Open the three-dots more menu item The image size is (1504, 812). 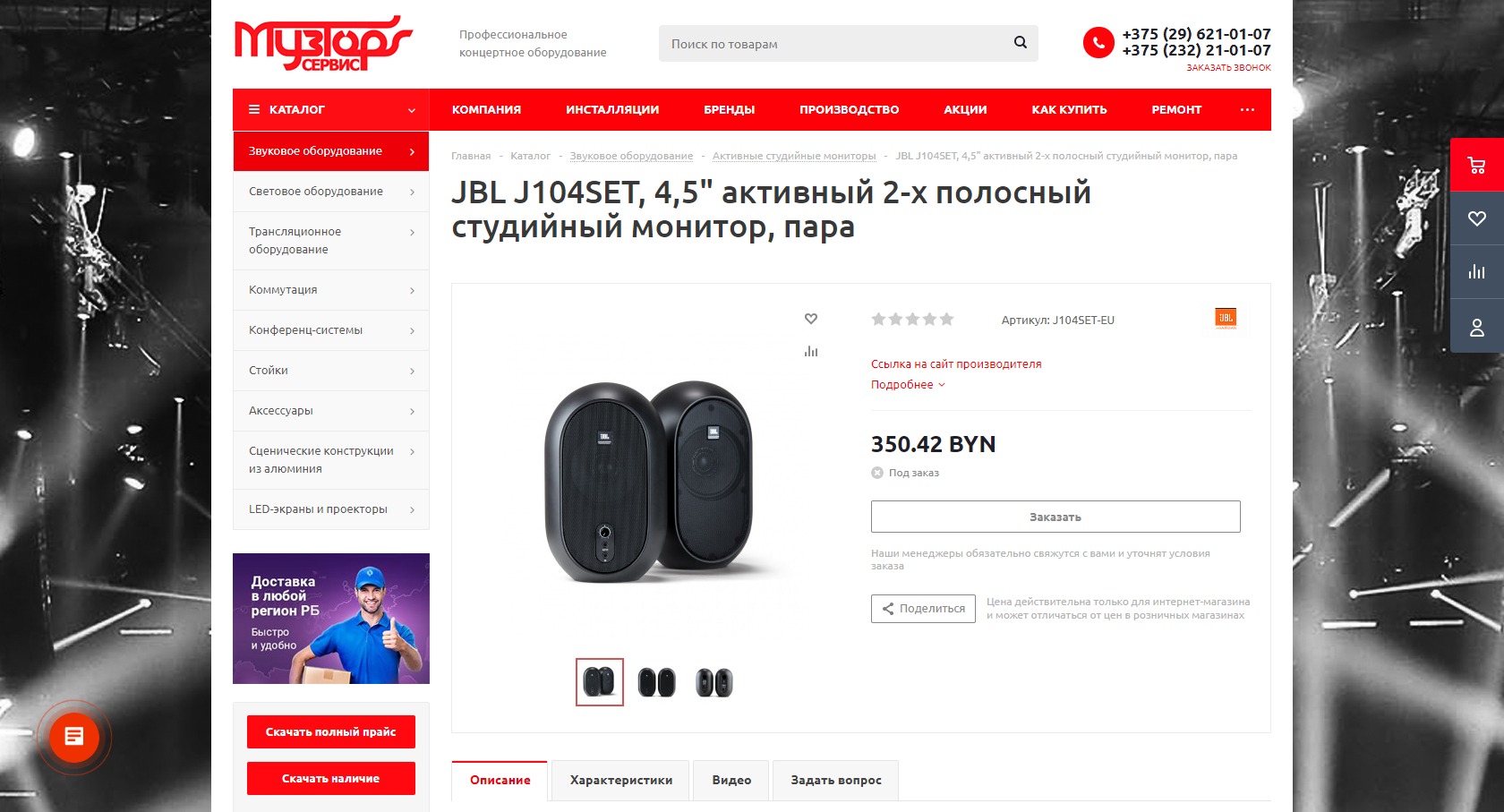tap(1248, 109)
